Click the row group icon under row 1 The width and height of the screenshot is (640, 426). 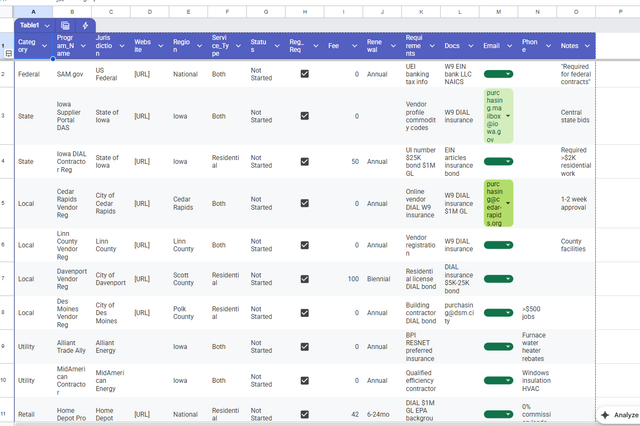coord(8,53)
